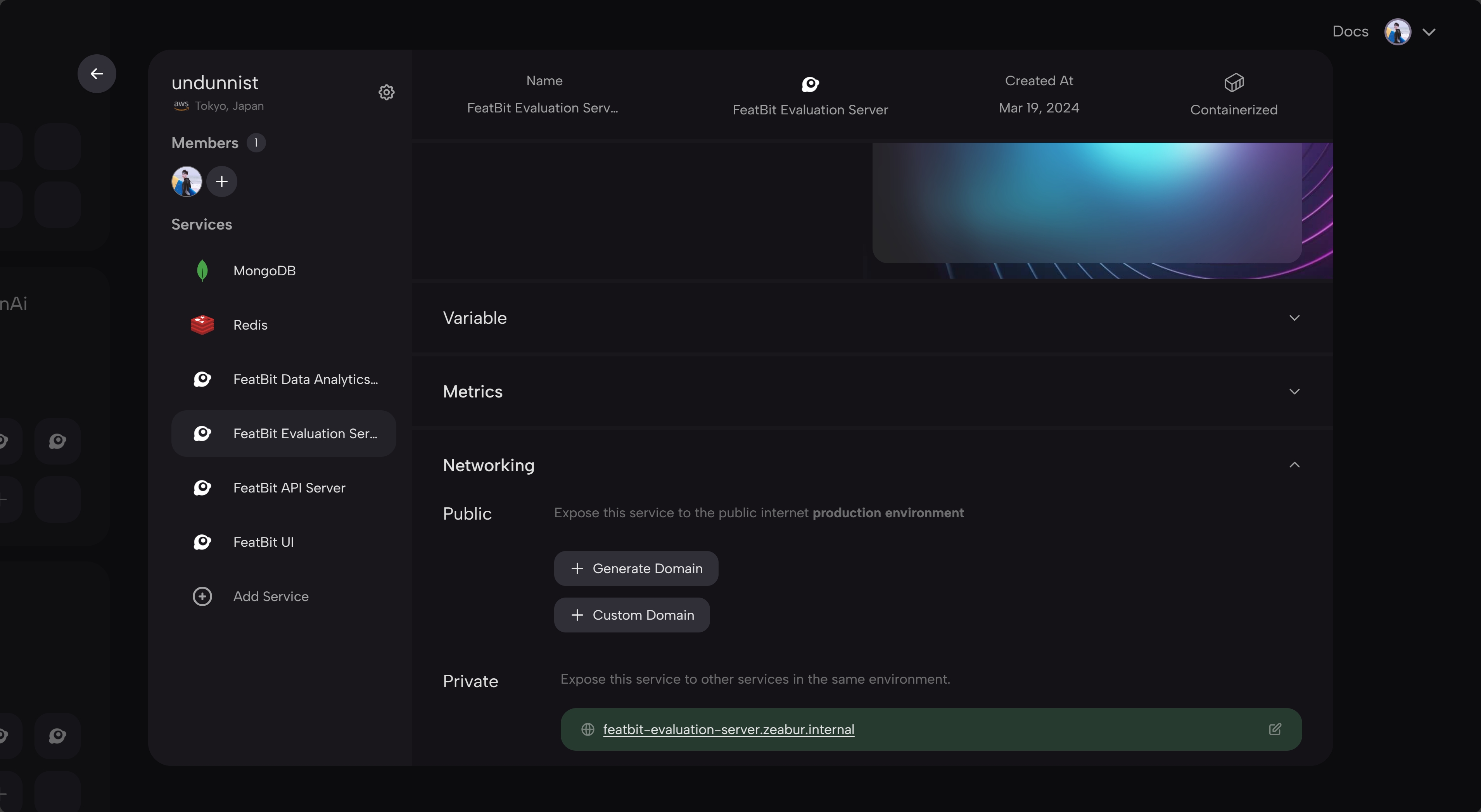
Task: Click the globe icon beside private domain
Action: coord(587,729)
